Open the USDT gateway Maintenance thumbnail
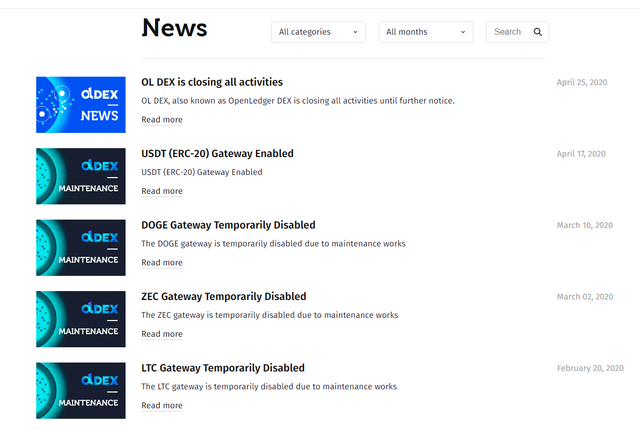The height and width of the screenshot is (430, 640). 81,176
